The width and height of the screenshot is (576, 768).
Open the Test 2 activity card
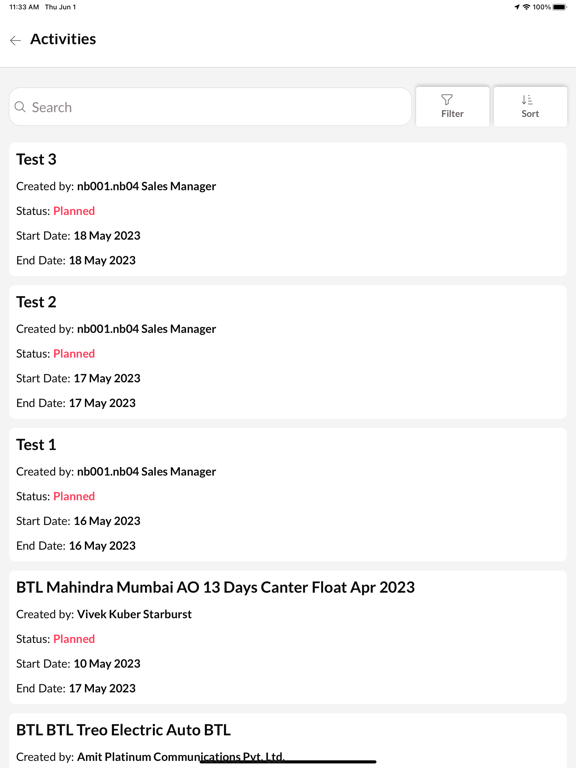click(x=288, y=352)
